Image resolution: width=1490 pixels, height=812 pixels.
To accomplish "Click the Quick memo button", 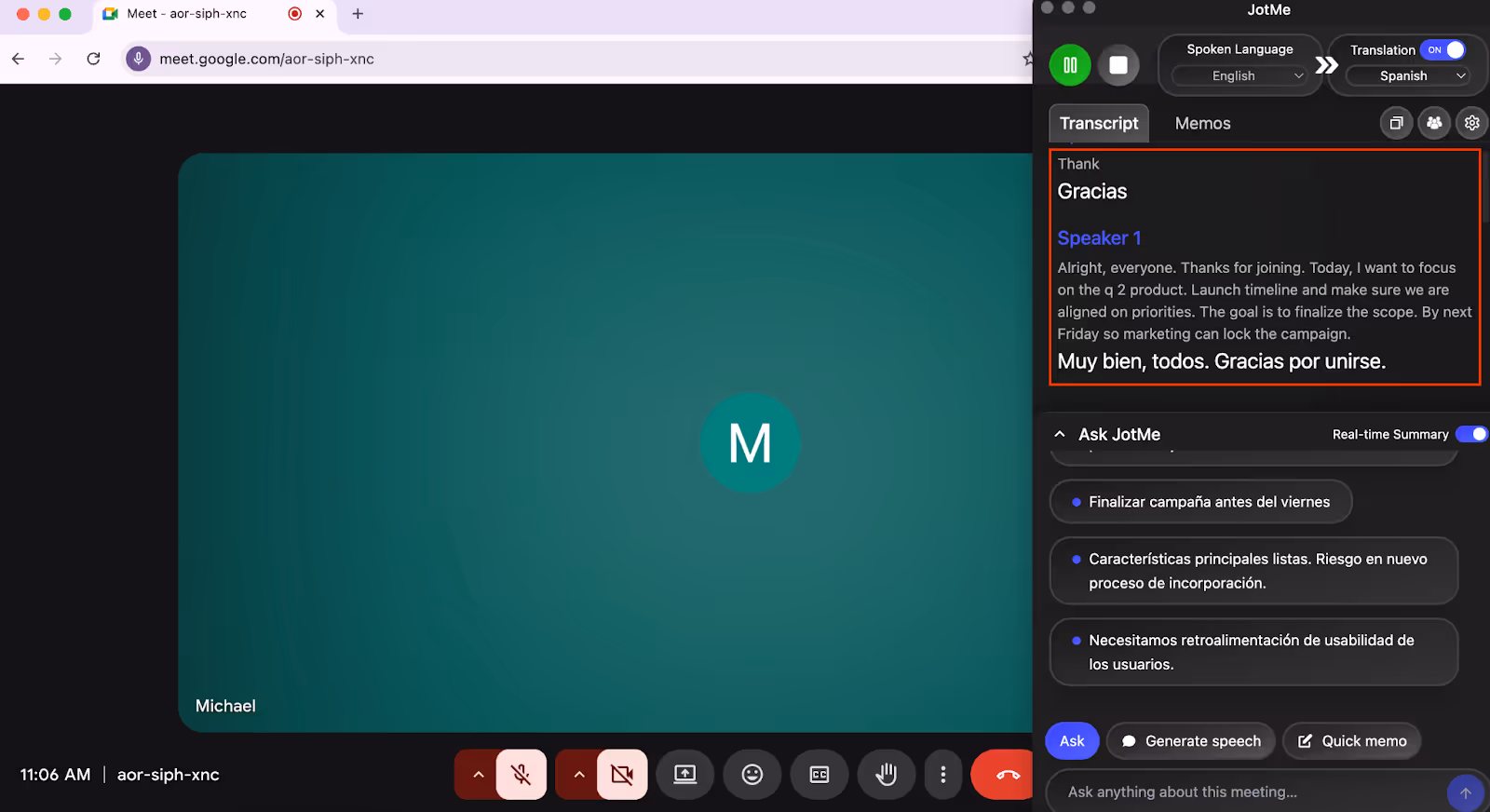I will point(1351,741).
